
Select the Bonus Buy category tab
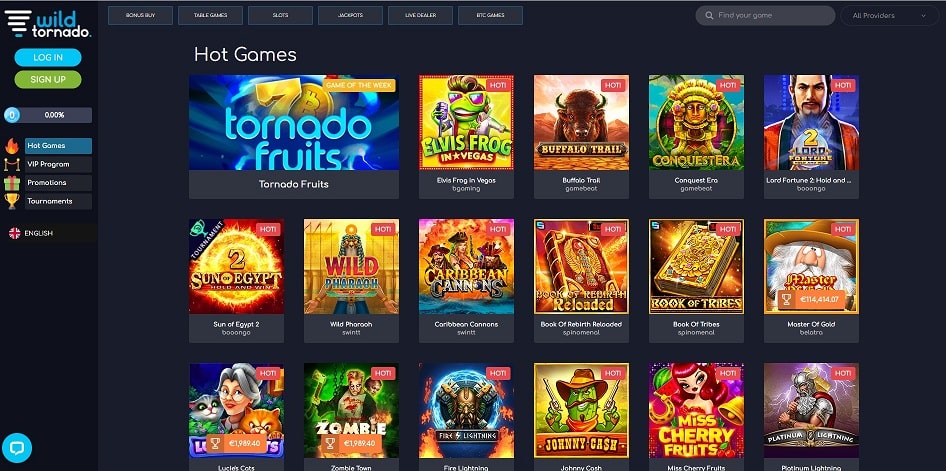coord(141,15)
